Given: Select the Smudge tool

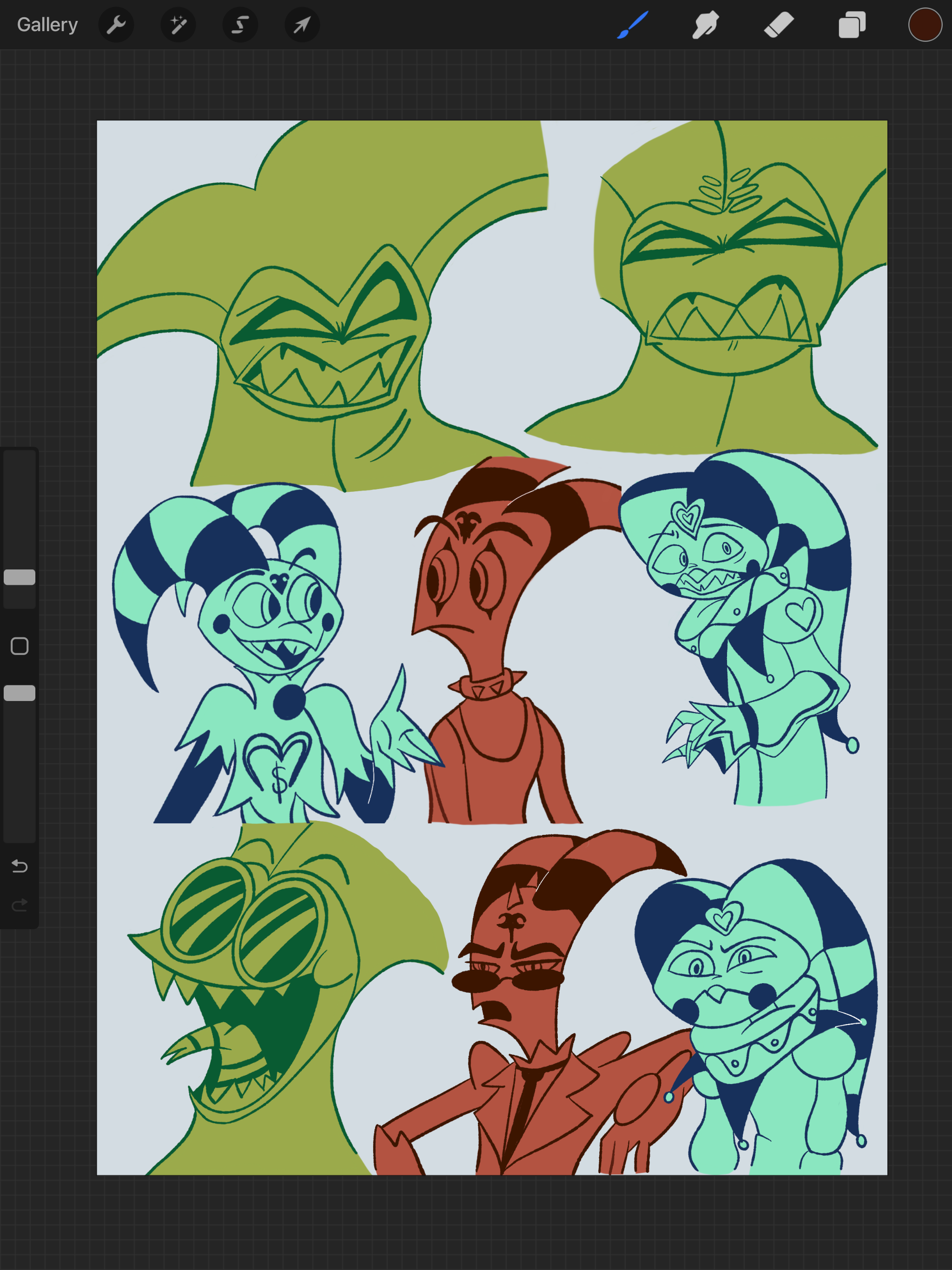Looking at the screenshot, I should pyautogui.click(x=706, y=25).
